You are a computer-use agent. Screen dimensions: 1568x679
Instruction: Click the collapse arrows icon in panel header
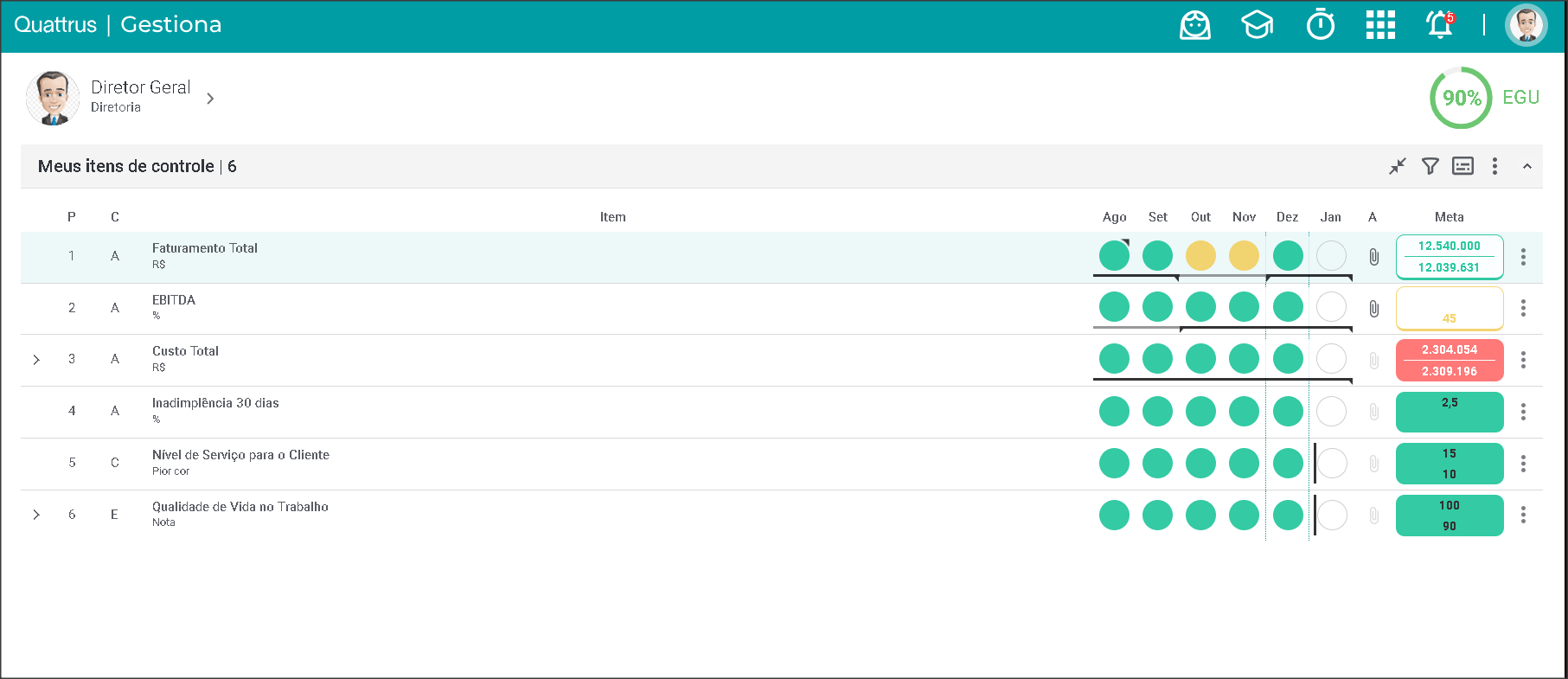1398,166
